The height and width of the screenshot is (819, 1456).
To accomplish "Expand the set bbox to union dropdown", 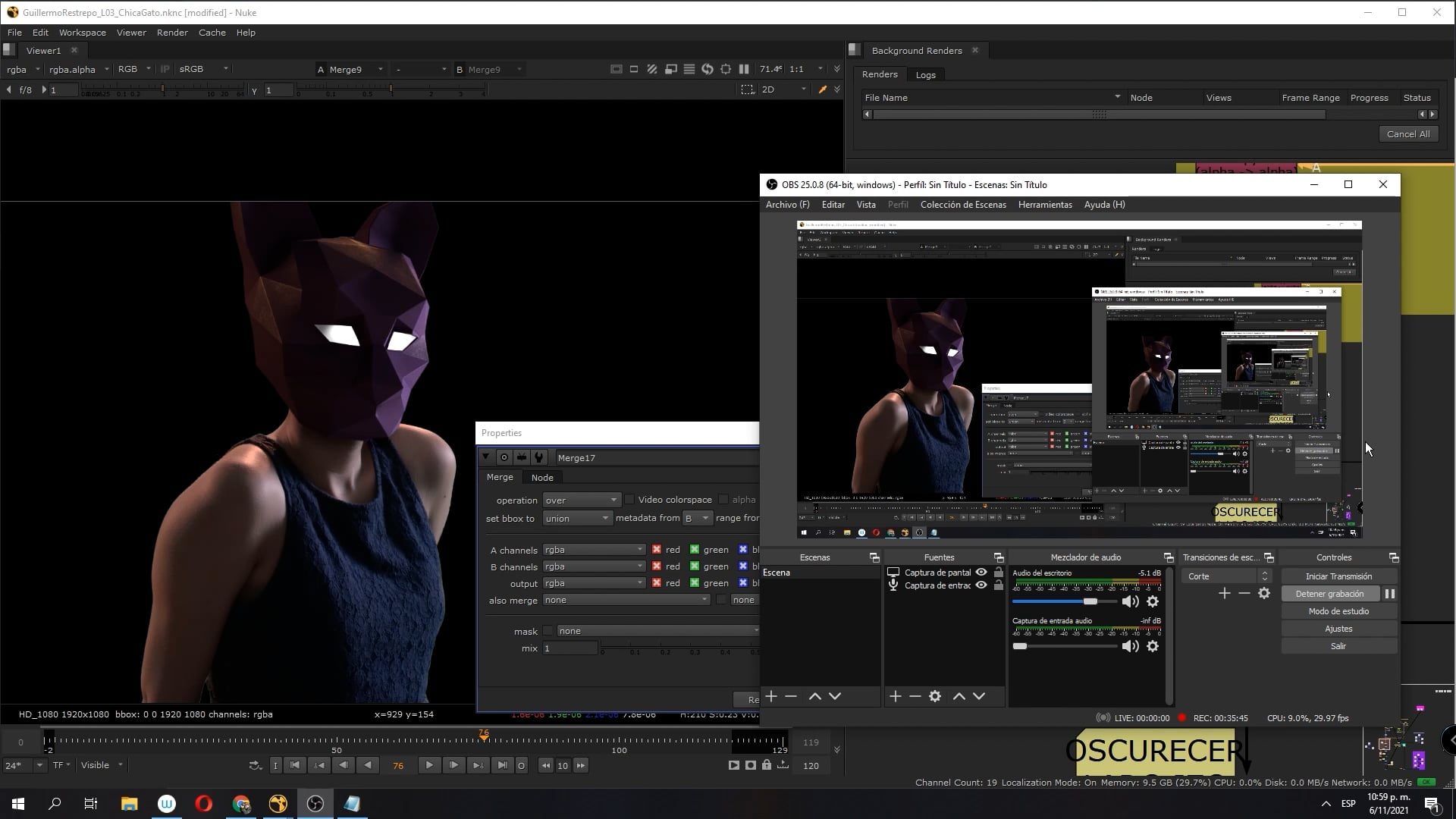I will pos(577,519).
